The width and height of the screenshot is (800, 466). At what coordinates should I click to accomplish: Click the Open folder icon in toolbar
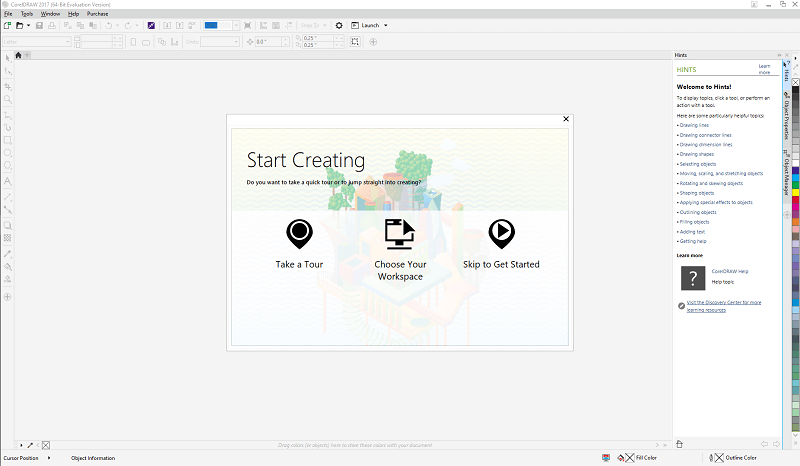19,25
